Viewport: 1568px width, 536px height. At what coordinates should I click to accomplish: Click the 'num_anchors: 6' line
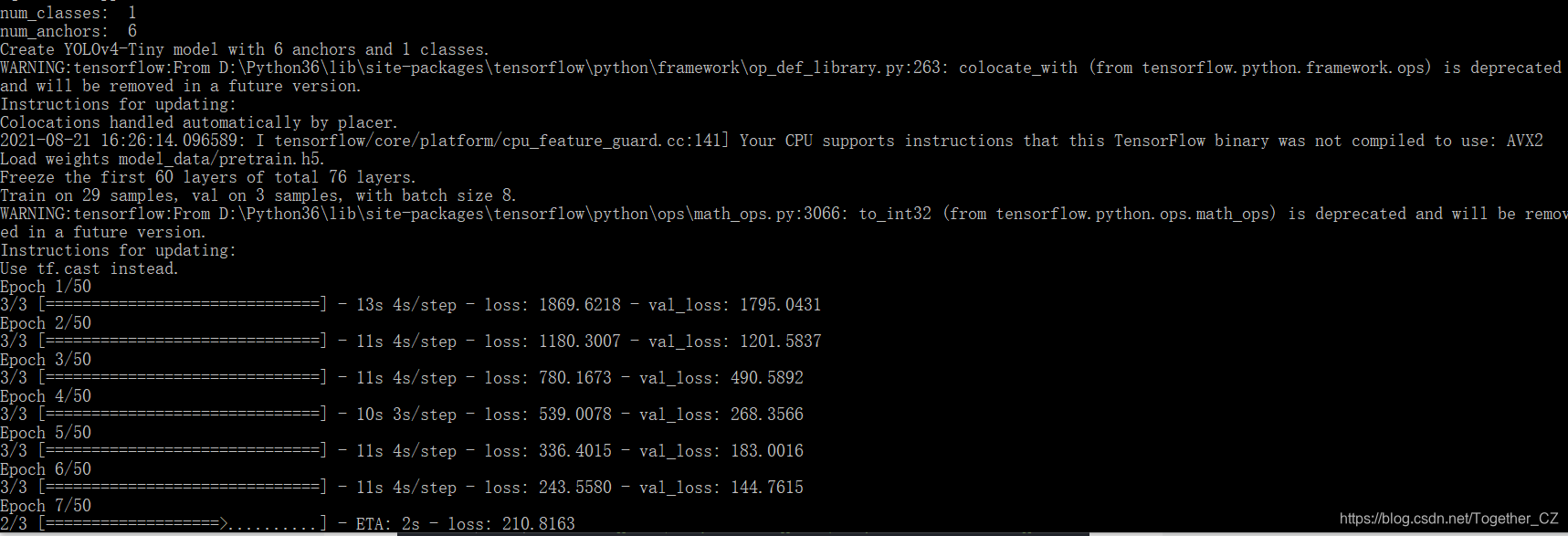(x=68, y=31)
